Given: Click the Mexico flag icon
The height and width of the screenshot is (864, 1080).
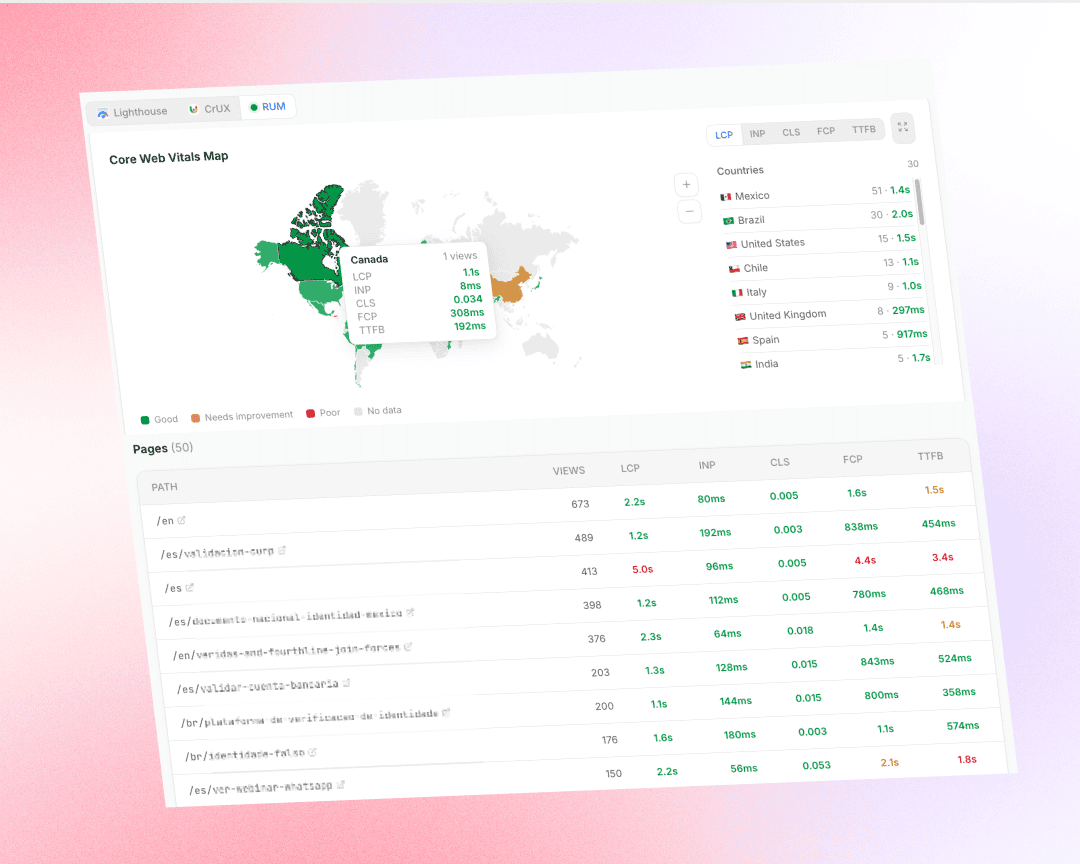Looking at the screenshot, I should point(725,197).
